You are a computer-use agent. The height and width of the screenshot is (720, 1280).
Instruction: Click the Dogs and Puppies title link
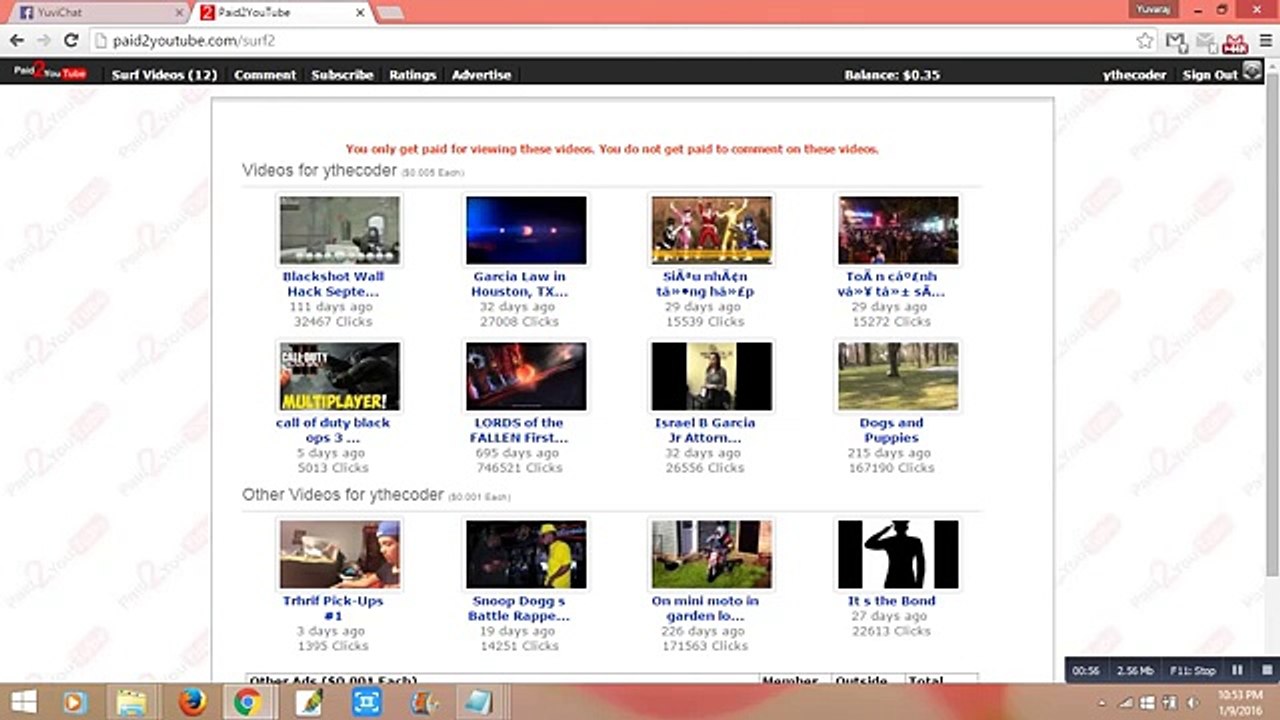point(891,430)
